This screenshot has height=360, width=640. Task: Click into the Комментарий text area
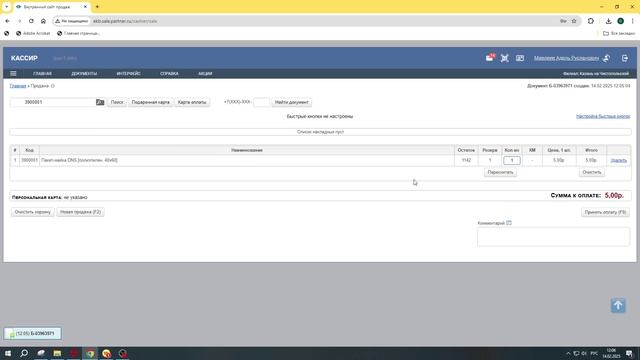coord(553,237)
